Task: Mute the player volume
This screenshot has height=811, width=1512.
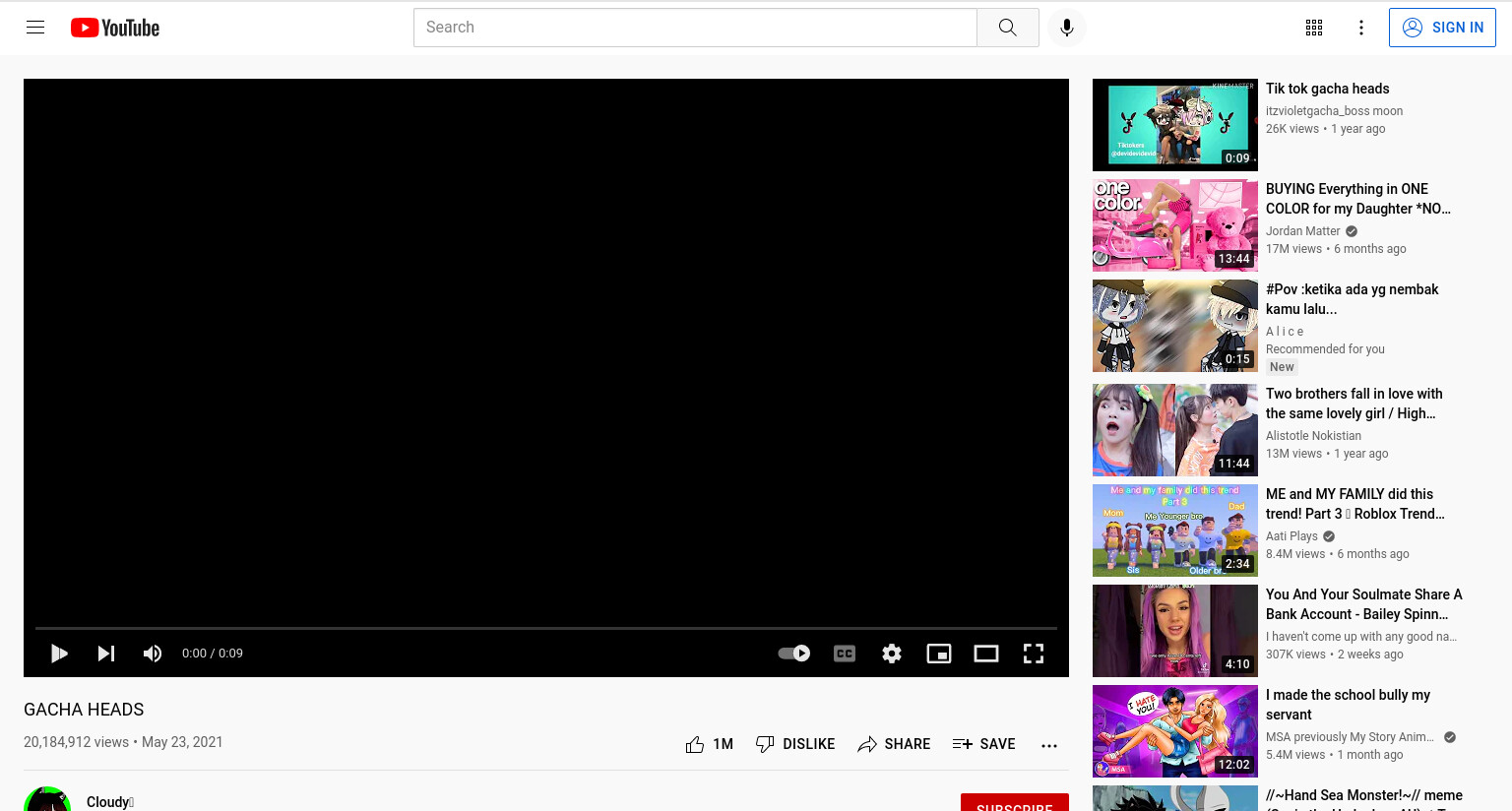Action: [153, 654]
